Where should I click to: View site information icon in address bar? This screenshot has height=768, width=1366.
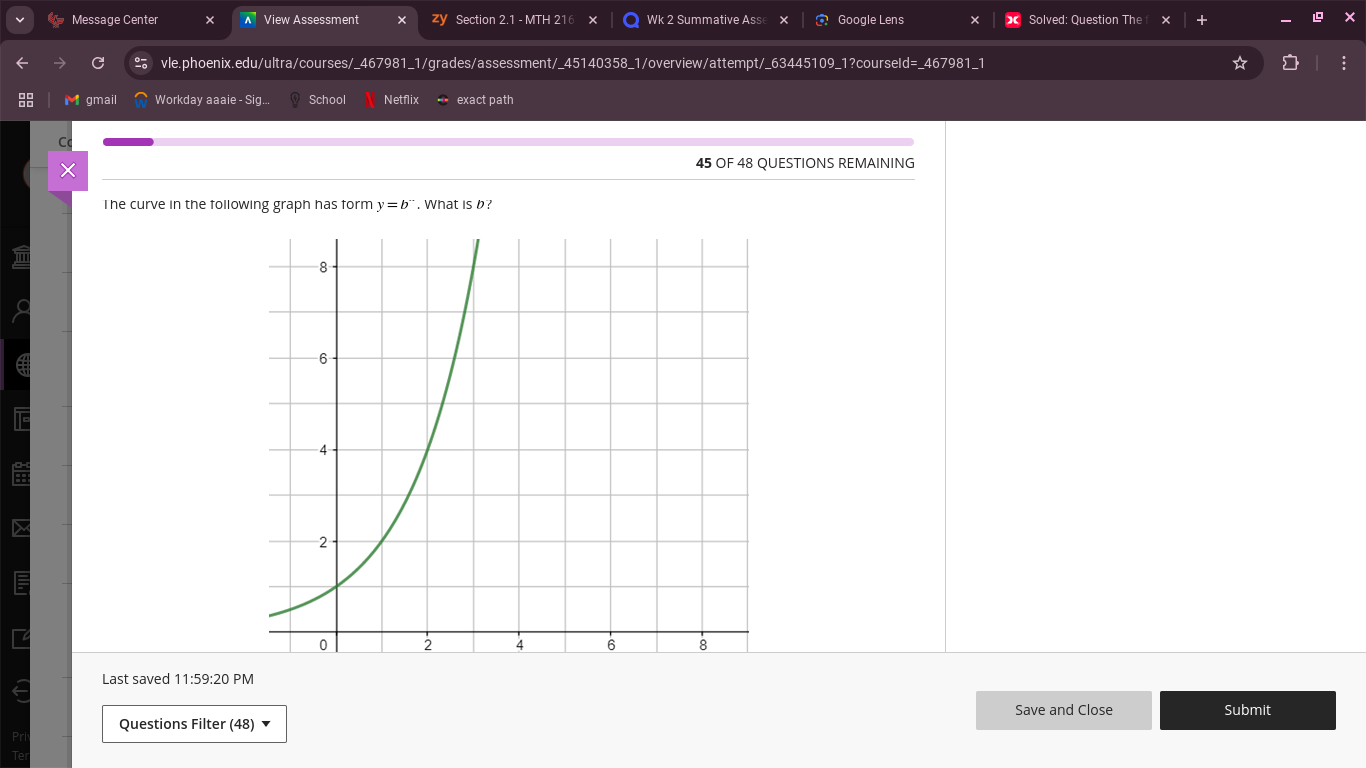tap(141, 63)
